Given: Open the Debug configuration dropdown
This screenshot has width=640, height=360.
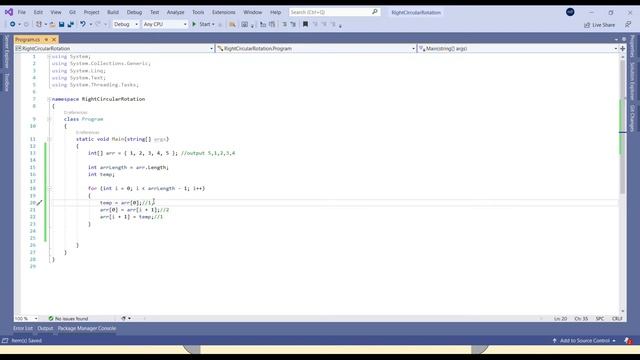Looking at the screenshot, I should [x=126, y=24].
